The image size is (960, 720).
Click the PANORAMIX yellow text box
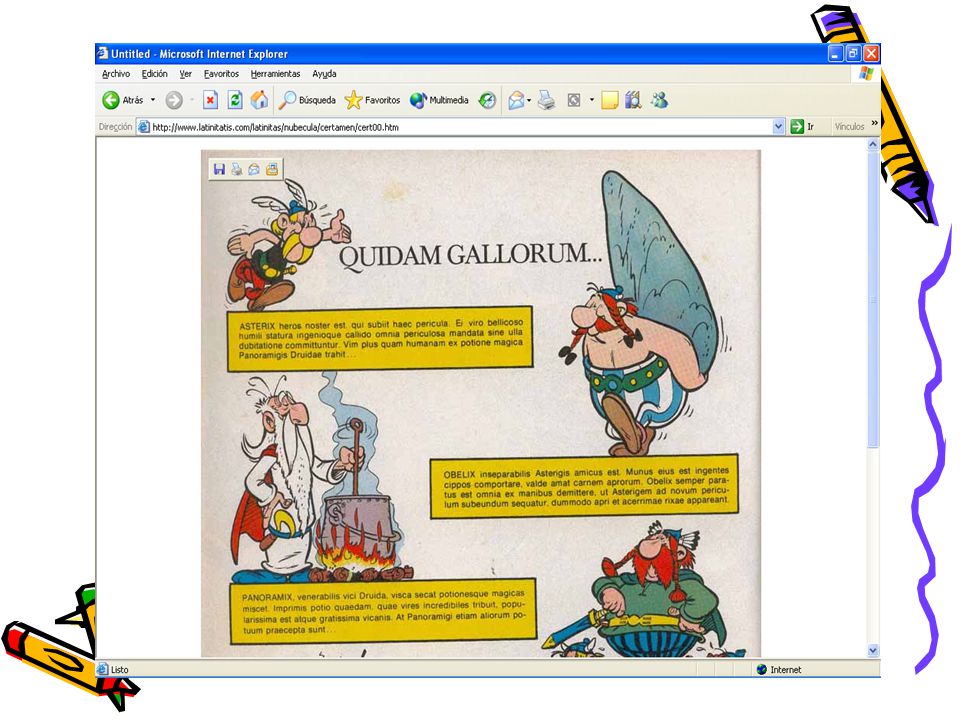pyautogui.click(x=383, y=611)
